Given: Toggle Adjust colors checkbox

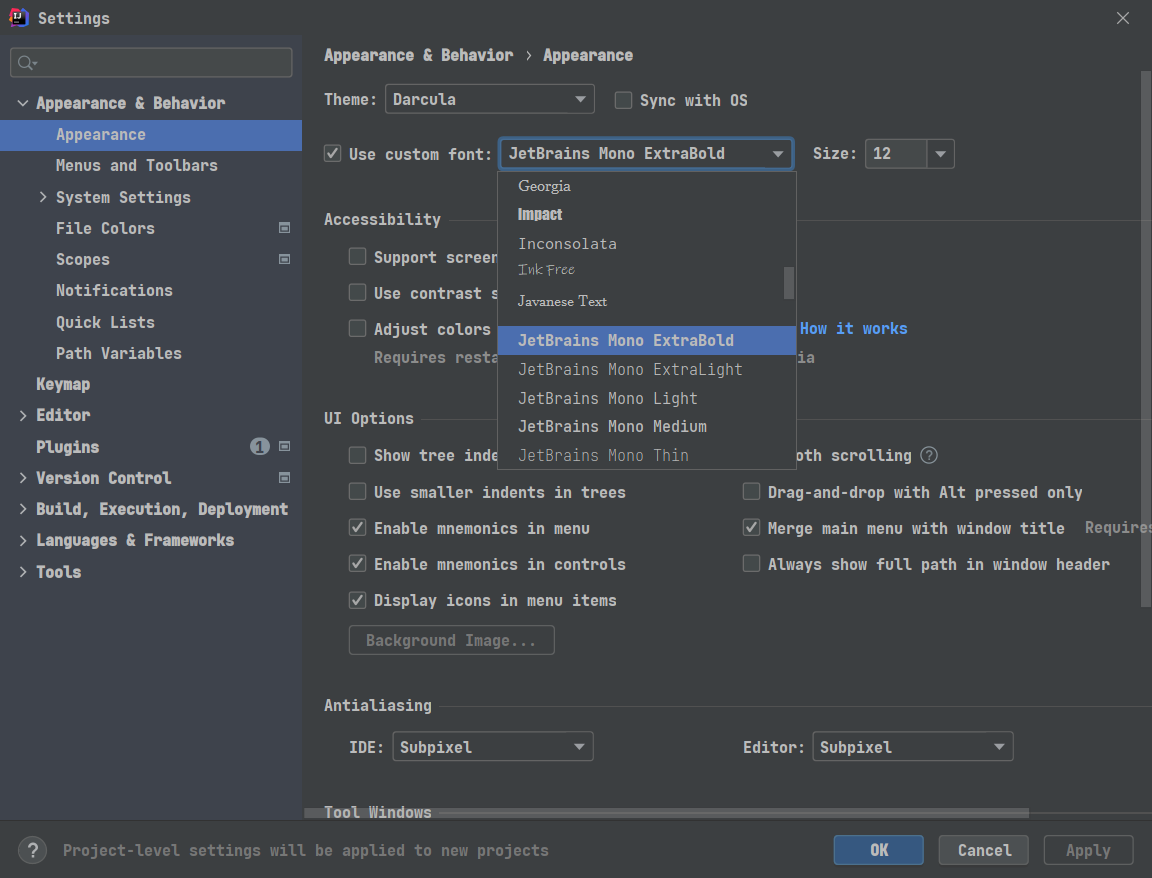Looking at the screenshot, I should click(x=357, y=328).
